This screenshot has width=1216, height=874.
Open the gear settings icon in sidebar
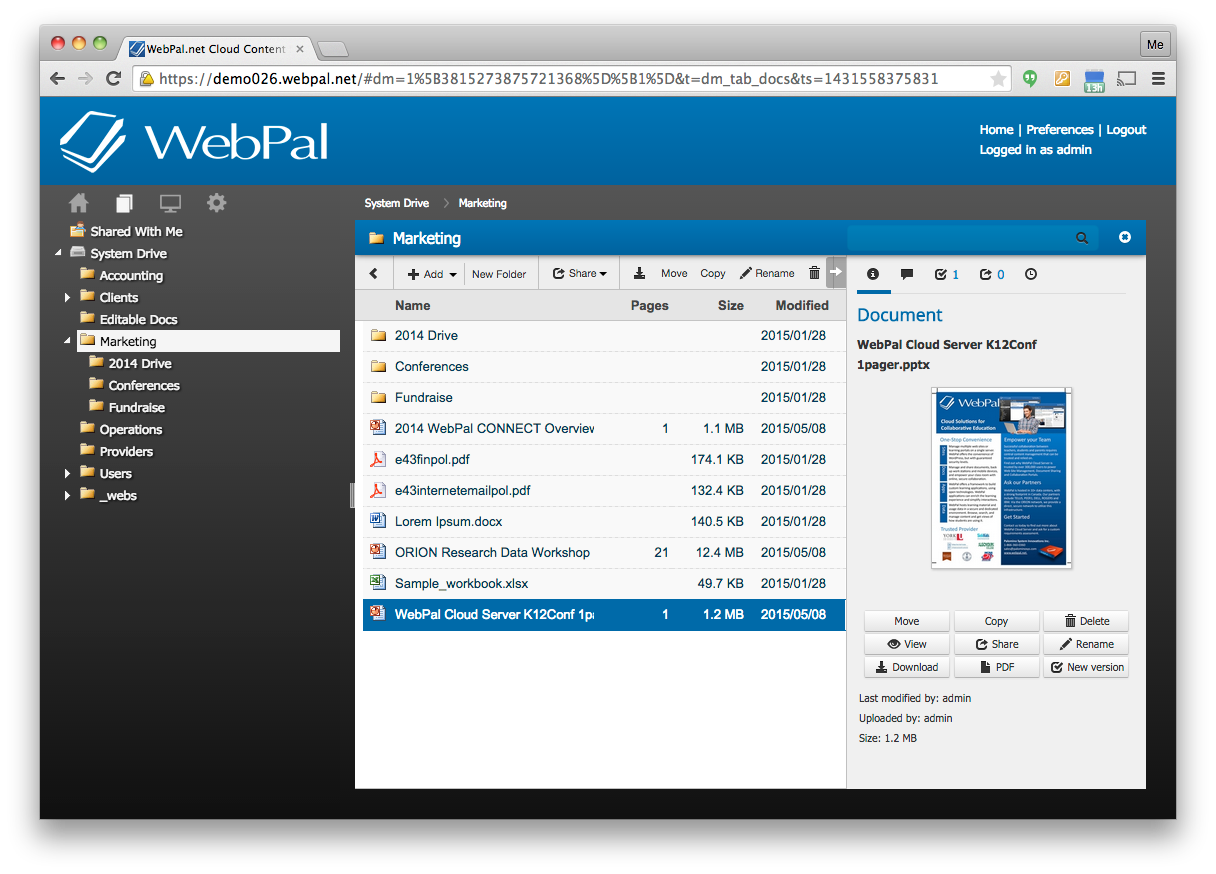coord(216,203)
